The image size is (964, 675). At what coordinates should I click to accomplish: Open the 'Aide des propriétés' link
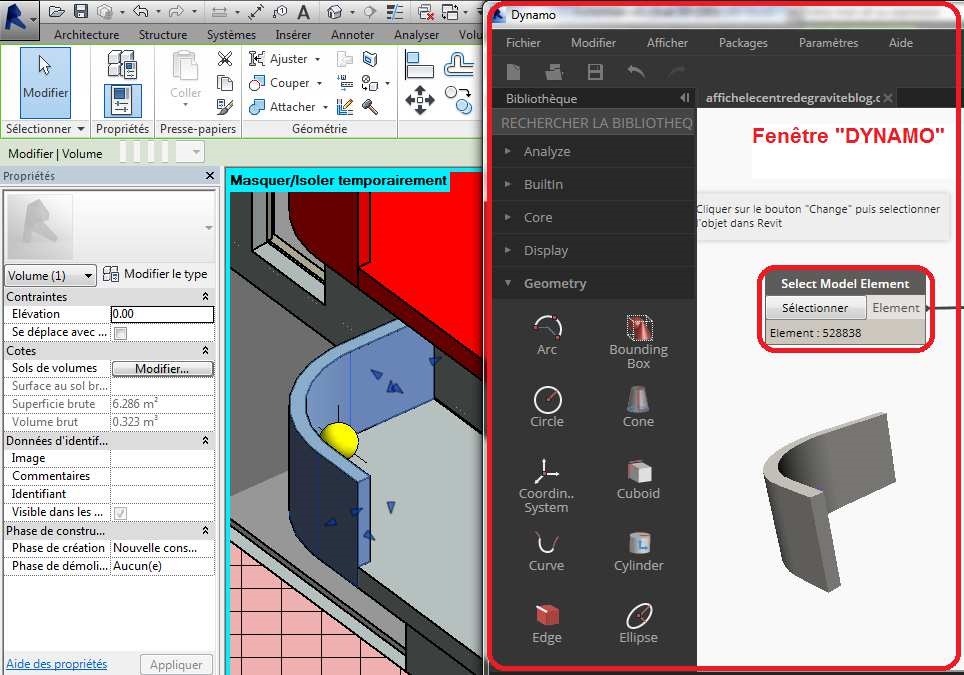(x=57, y=664)
